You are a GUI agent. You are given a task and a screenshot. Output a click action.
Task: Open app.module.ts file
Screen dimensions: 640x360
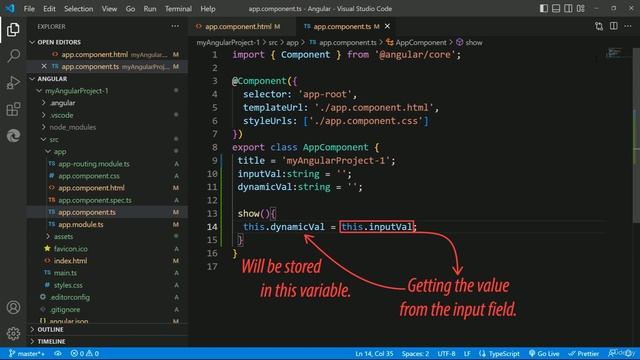[x=108, y=224]
